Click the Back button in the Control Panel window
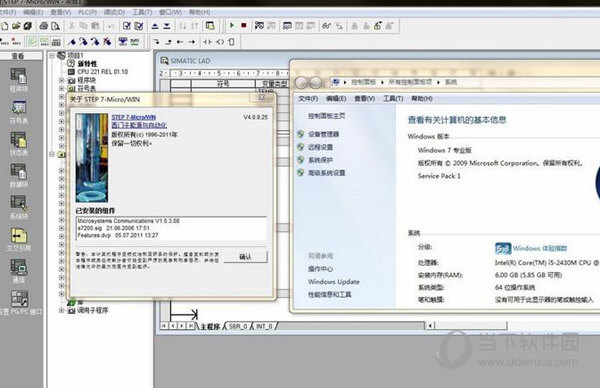 point(301,82)
